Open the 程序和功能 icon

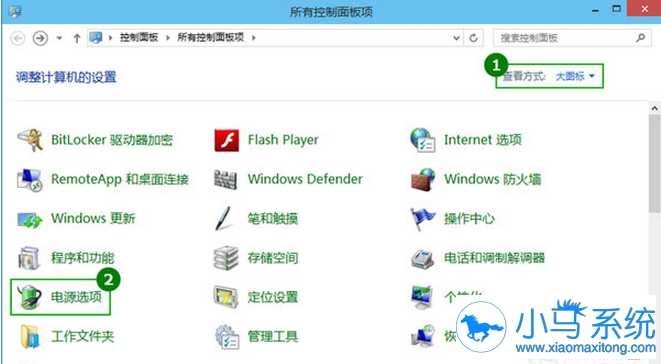tap(30, 258)
